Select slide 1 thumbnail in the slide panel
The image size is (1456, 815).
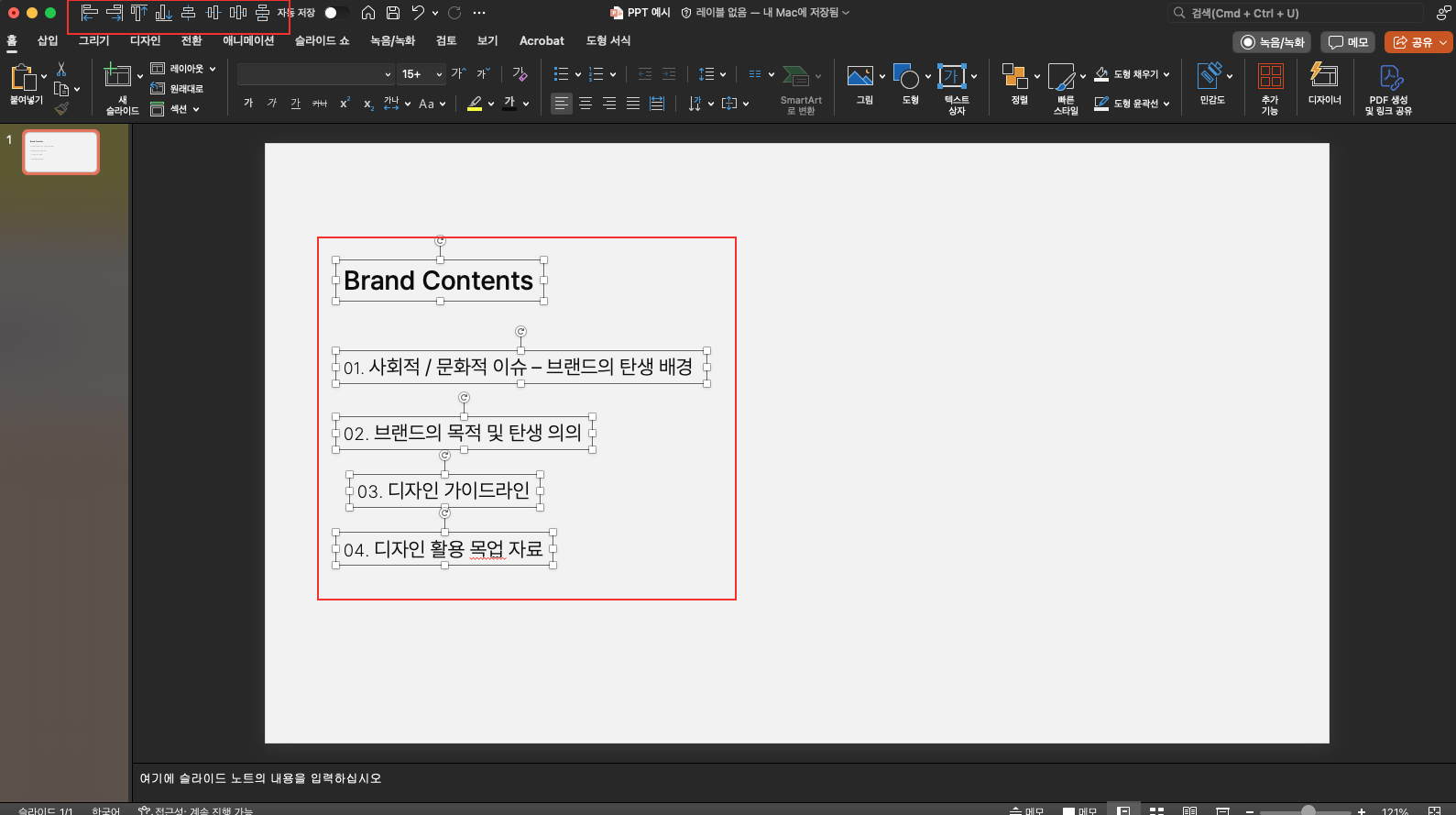point(60,152)
